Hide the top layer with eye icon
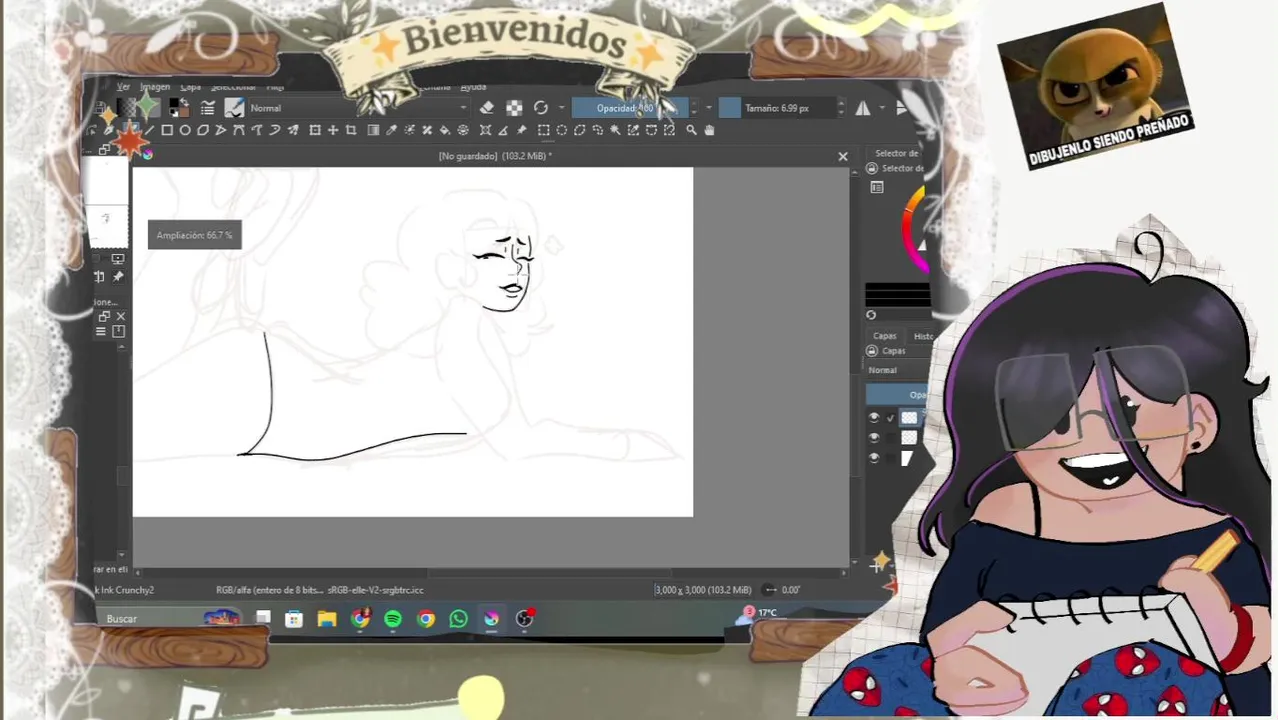Screen dimensions: 1278x720 click(x=874, y=418)
